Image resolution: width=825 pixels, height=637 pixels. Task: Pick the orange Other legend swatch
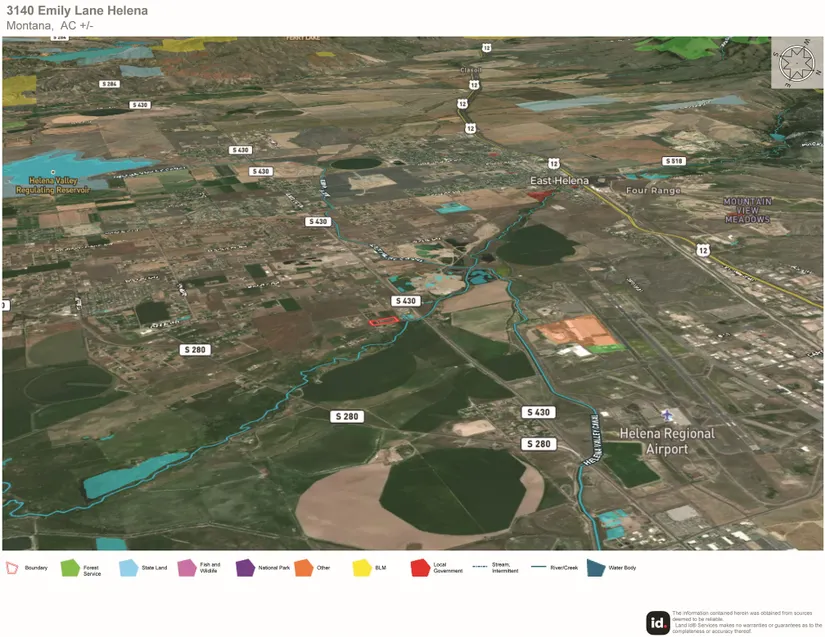pyautogui.click(x=304, y=568)
